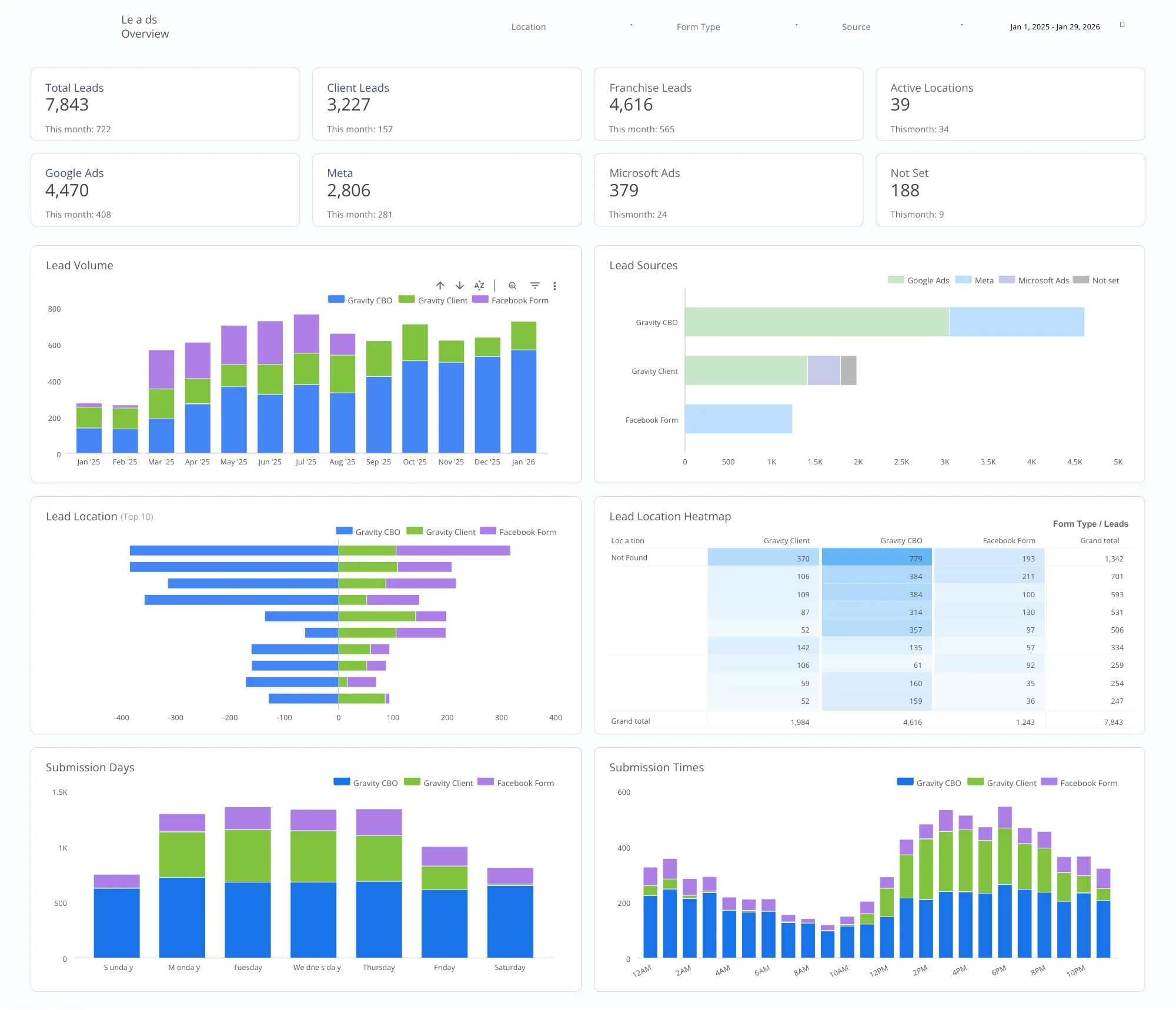The width and height of the screenshot is (1176, 1010).
Task: Open the filter icon on Lead Volume chart
Action: click(534, 285)
